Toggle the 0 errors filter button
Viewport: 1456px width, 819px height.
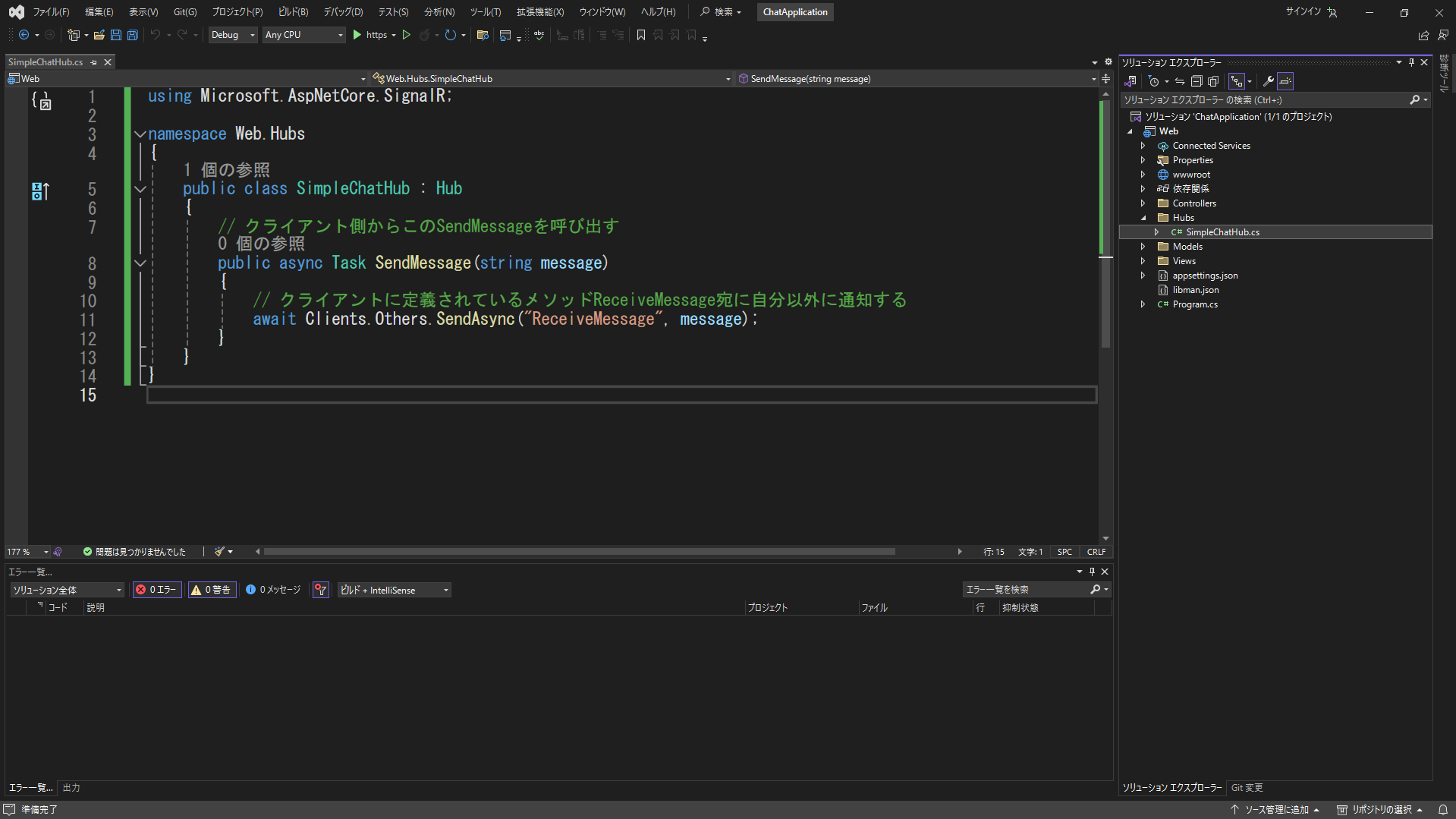[x=157, y=590]
